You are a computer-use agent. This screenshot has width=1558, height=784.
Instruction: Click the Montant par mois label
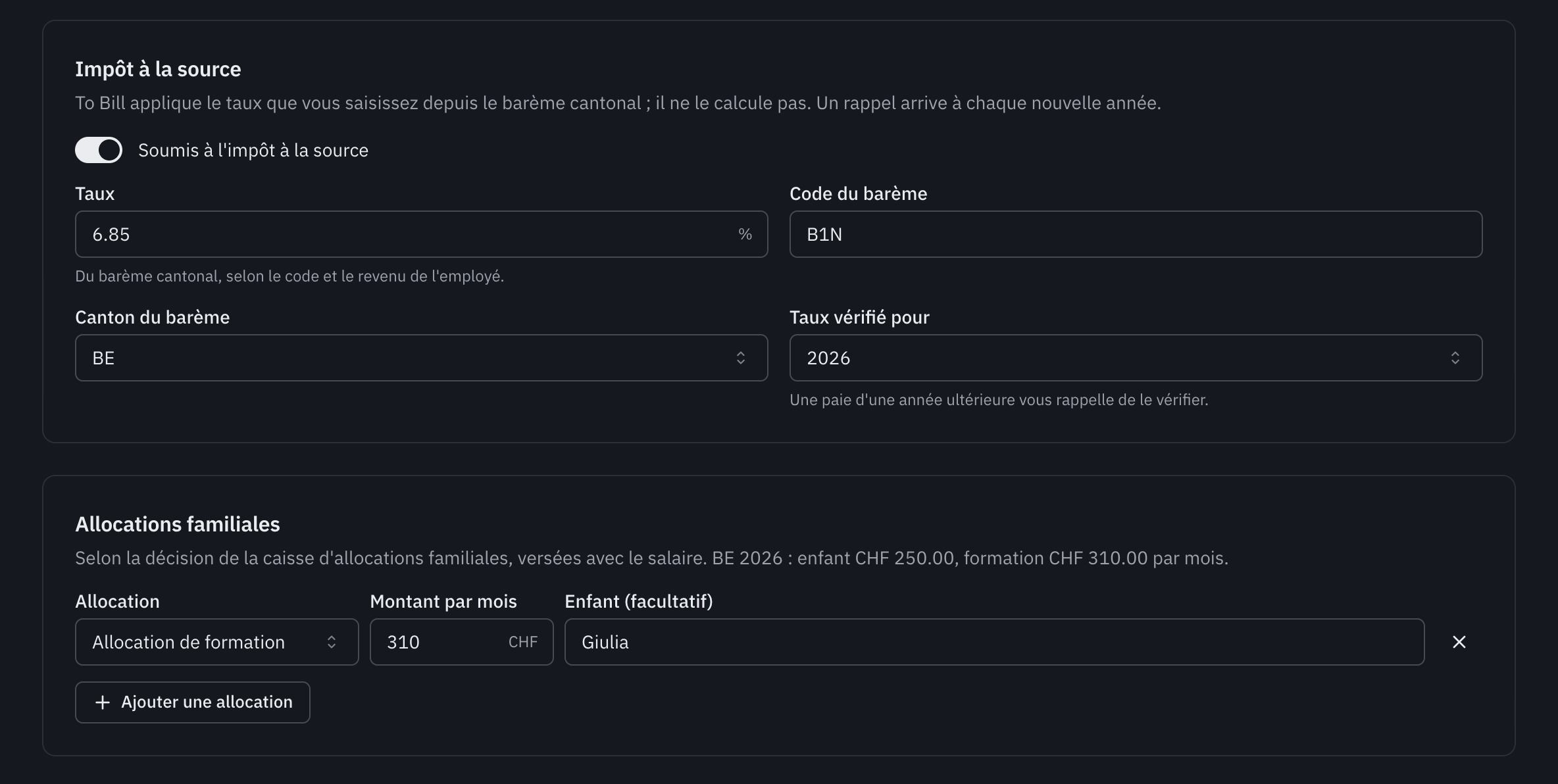443,601
